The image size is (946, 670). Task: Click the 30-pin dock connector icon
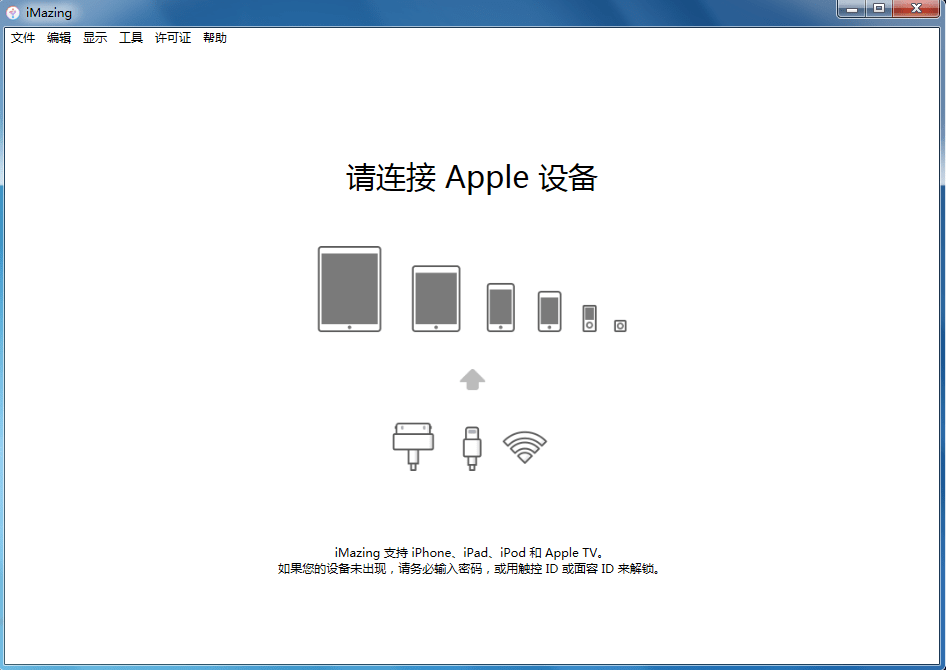(x=413, y=446)
